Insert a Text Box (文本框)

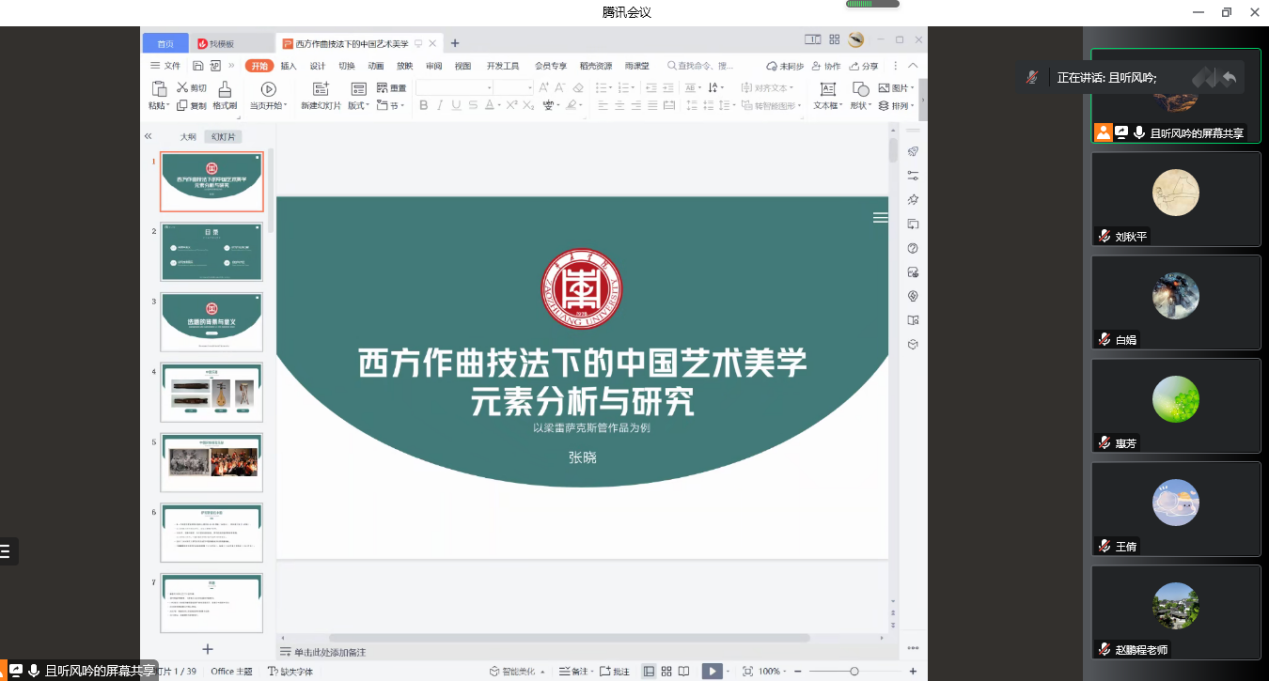coord(827,89)
